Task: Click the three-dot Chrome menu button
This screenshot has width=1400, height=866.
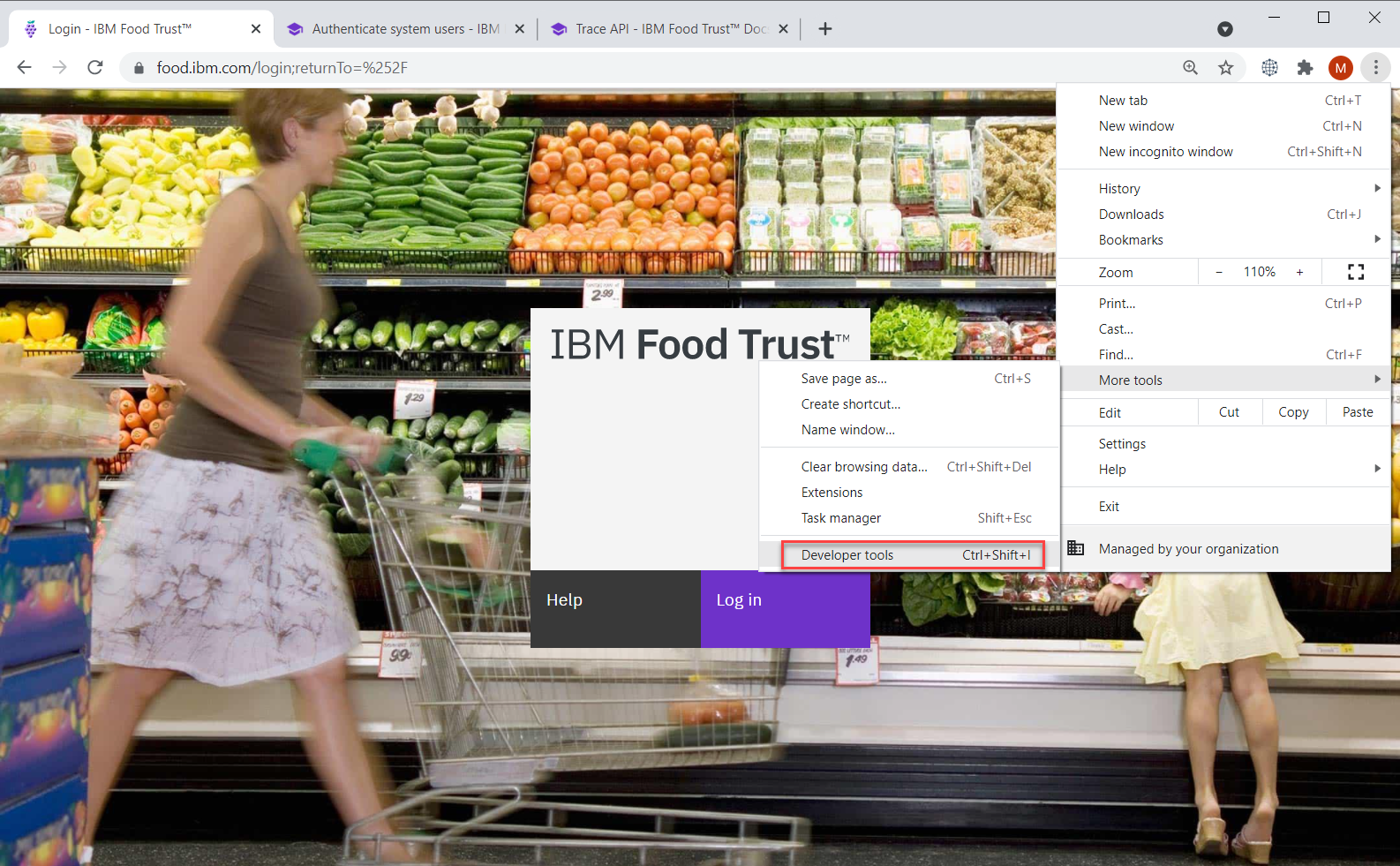Action: (1375, 67)
